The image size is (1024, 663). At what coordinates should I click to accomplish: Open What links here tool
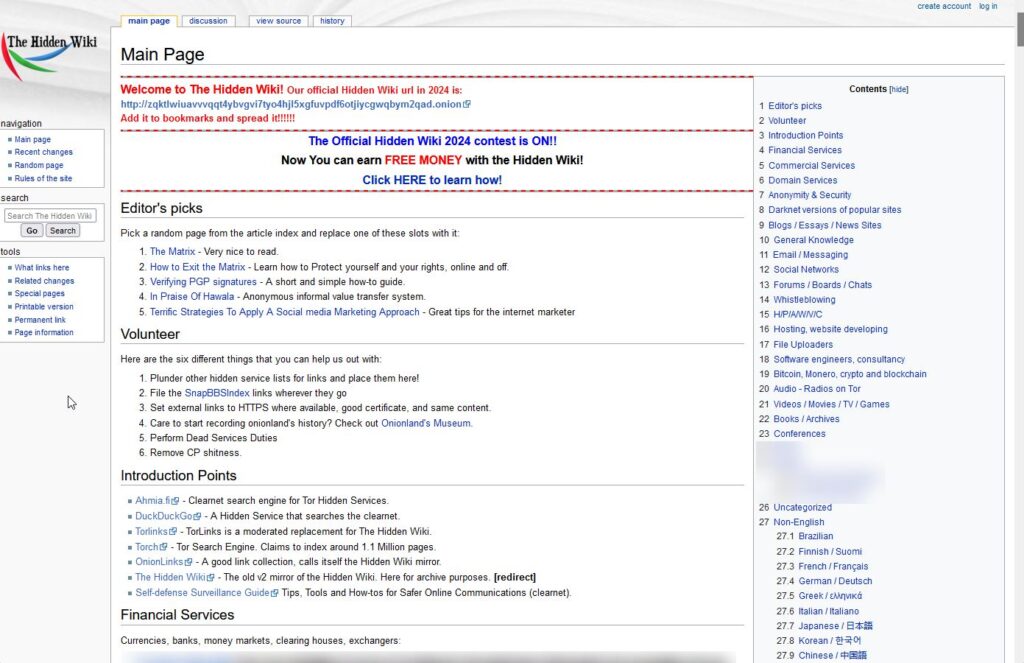[x=42, y=268]
